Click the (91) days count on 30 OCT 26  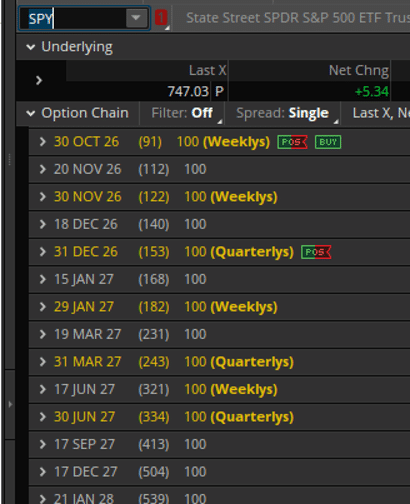pos(150,142)
